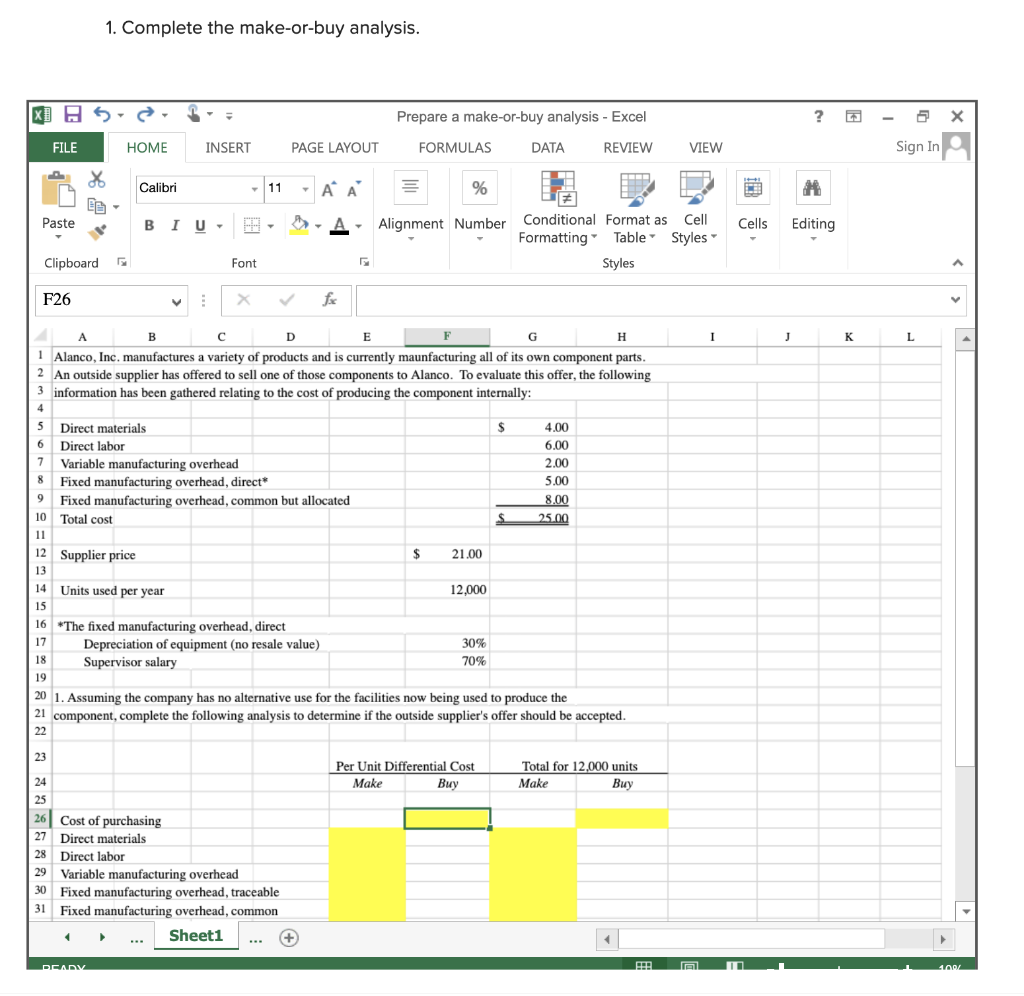The width and height of the screenshot is (1024, 996).
Task: Open the Editing group find icon
Action: click(812, 188)
